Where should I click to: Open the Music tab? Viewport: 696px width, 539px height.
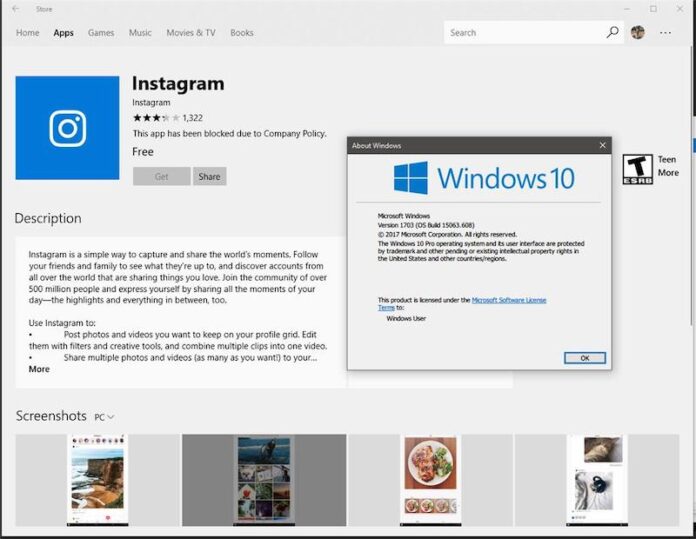point(140,33)
